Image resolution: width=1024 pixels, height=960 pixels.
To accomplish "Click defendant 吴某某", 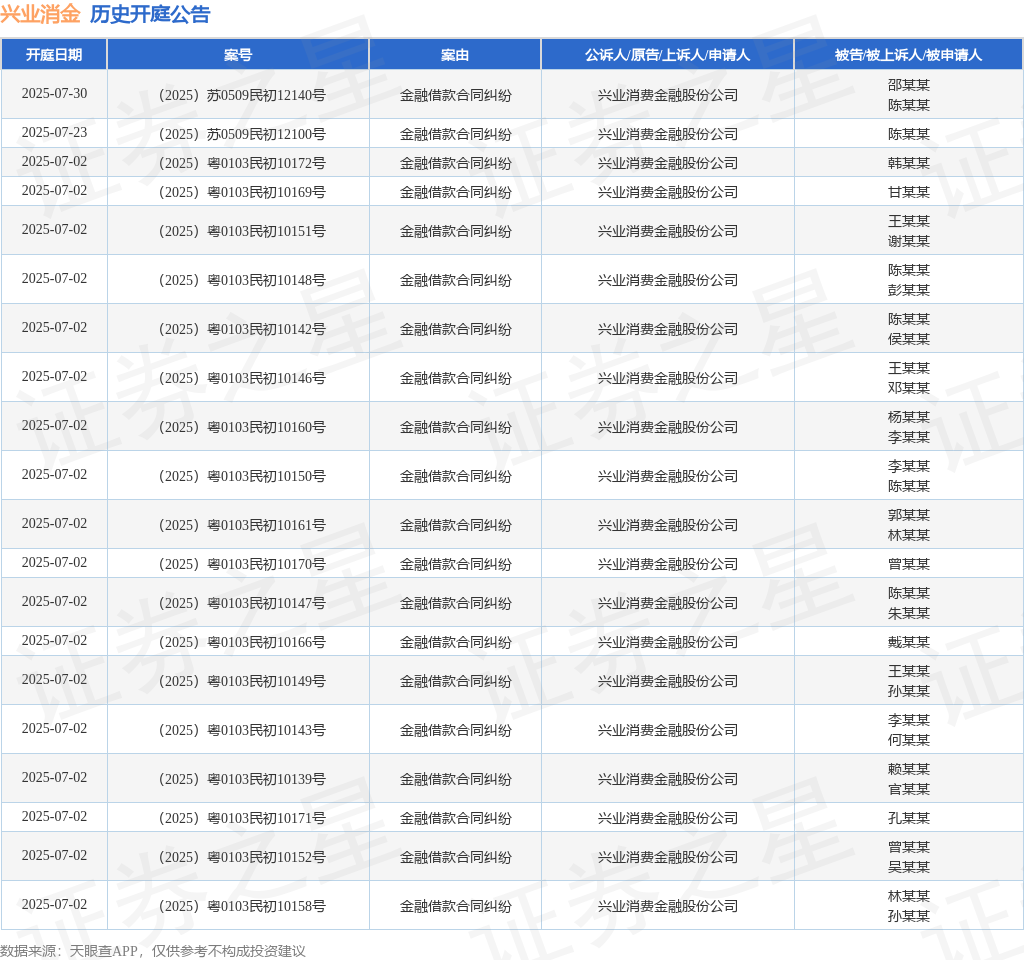I will coord(908,867).
